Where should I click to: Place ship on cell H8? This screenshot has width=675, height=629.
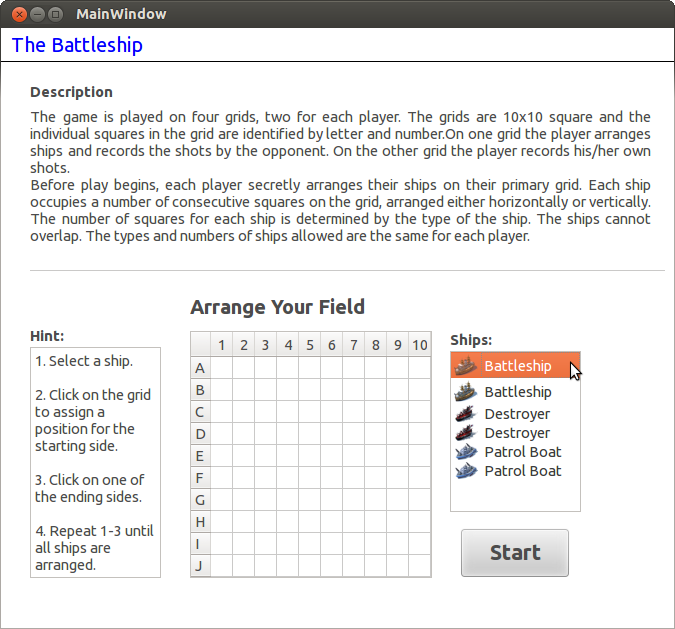[375, 521]
